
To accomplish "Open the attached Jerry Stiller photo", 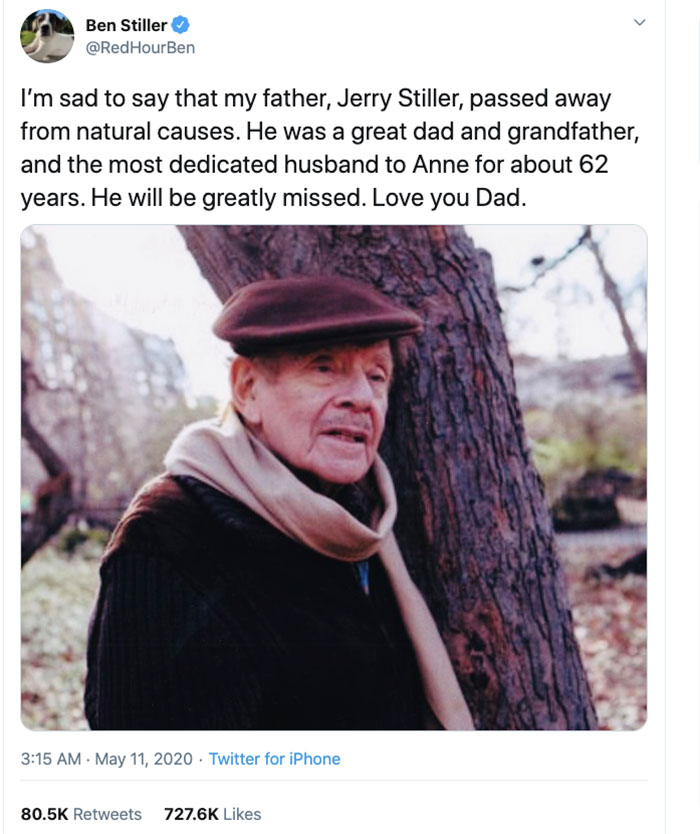I will [333, 477].
